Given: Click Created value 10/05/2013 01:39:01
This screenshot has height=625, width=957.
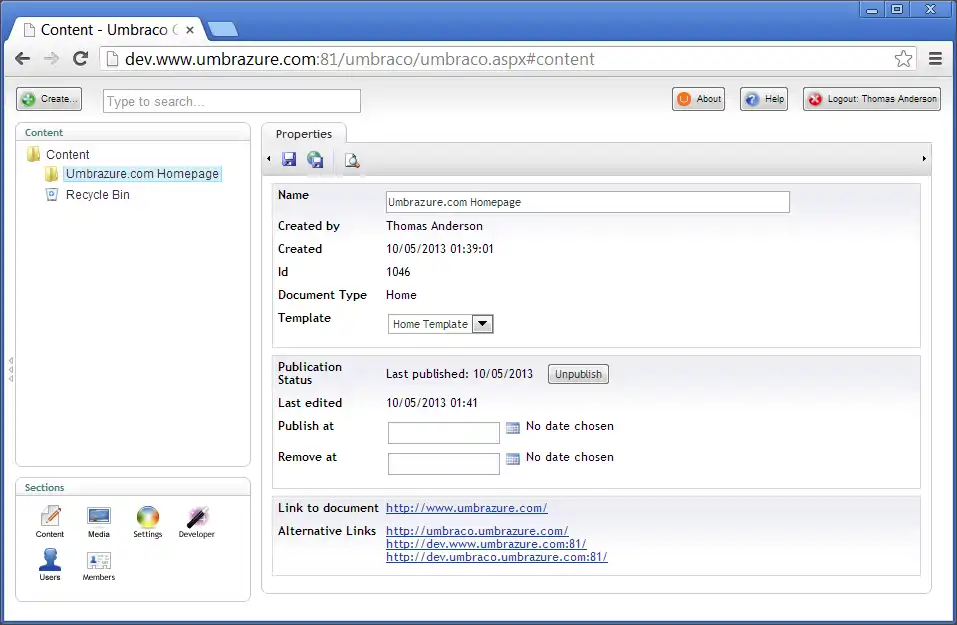Looking at the screenshot, I should tap(440, 249).
